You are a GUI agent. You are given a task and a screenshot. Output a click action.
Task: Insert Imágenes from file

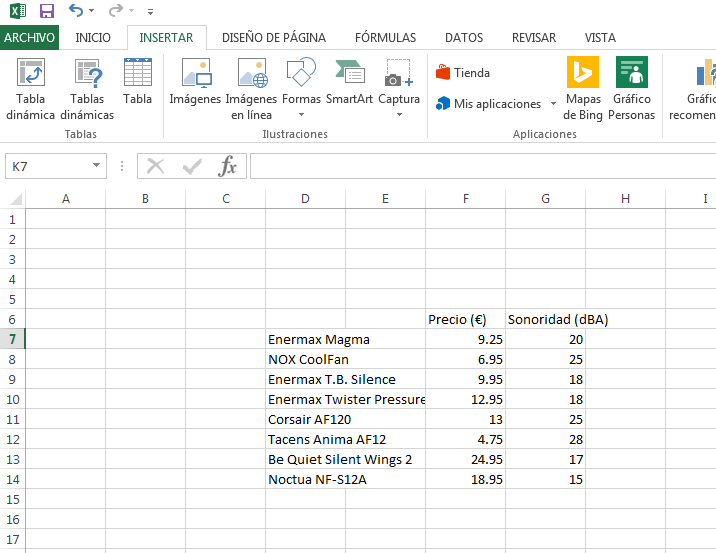point(195,81)
